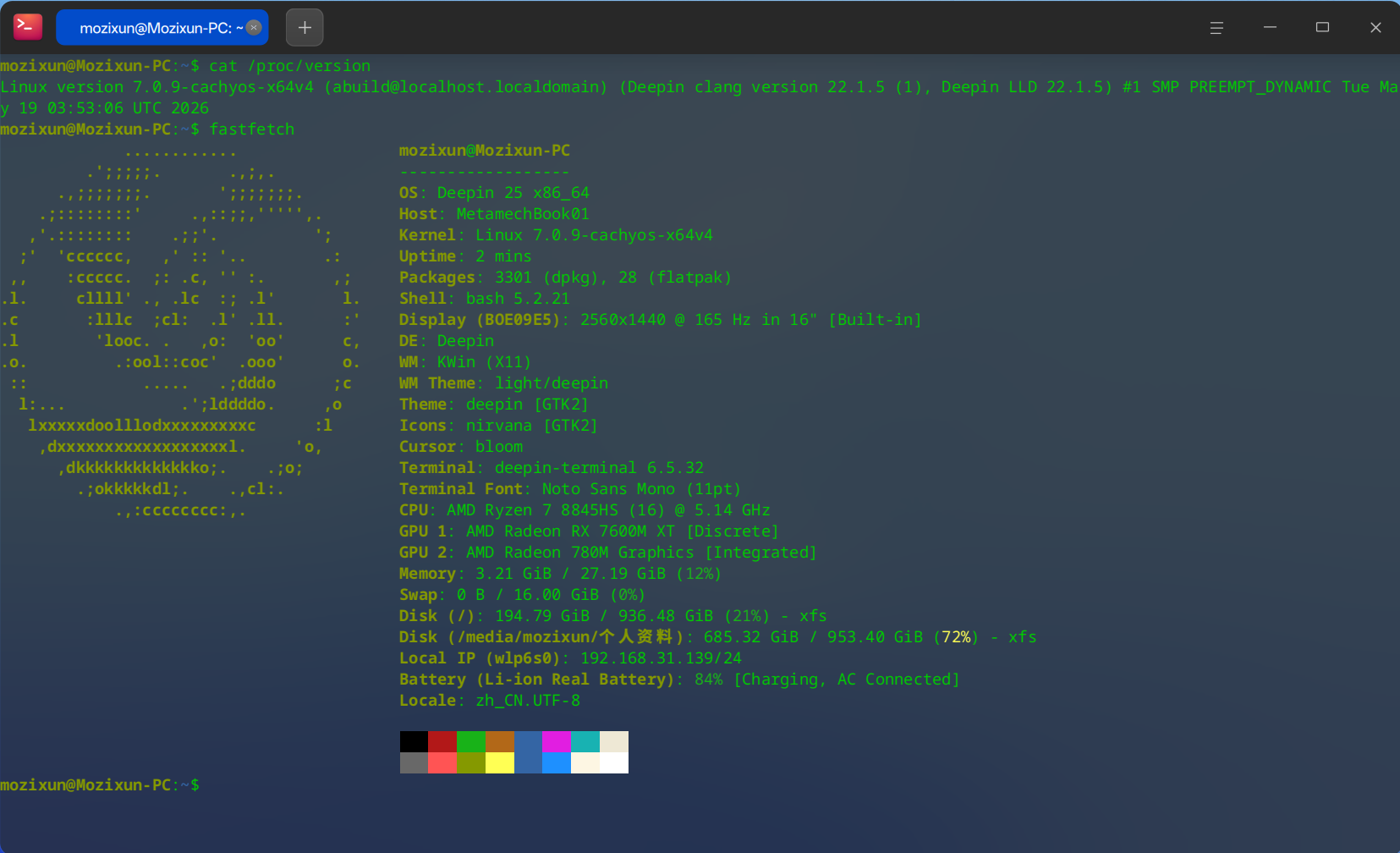1400x853 pixels.
Task: Close the mozixun@Mozixun-PC tab
Action: (x=254, y=28)
